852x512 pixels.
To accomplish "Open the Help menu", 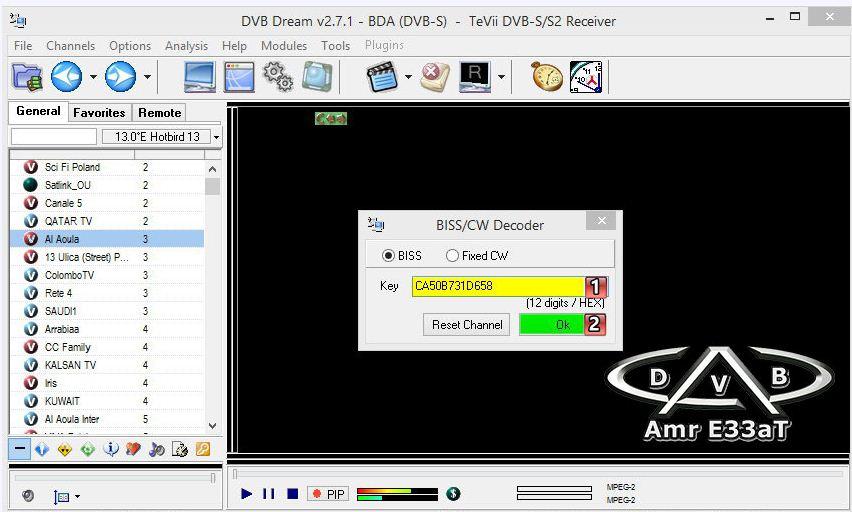I will (234, 46).
